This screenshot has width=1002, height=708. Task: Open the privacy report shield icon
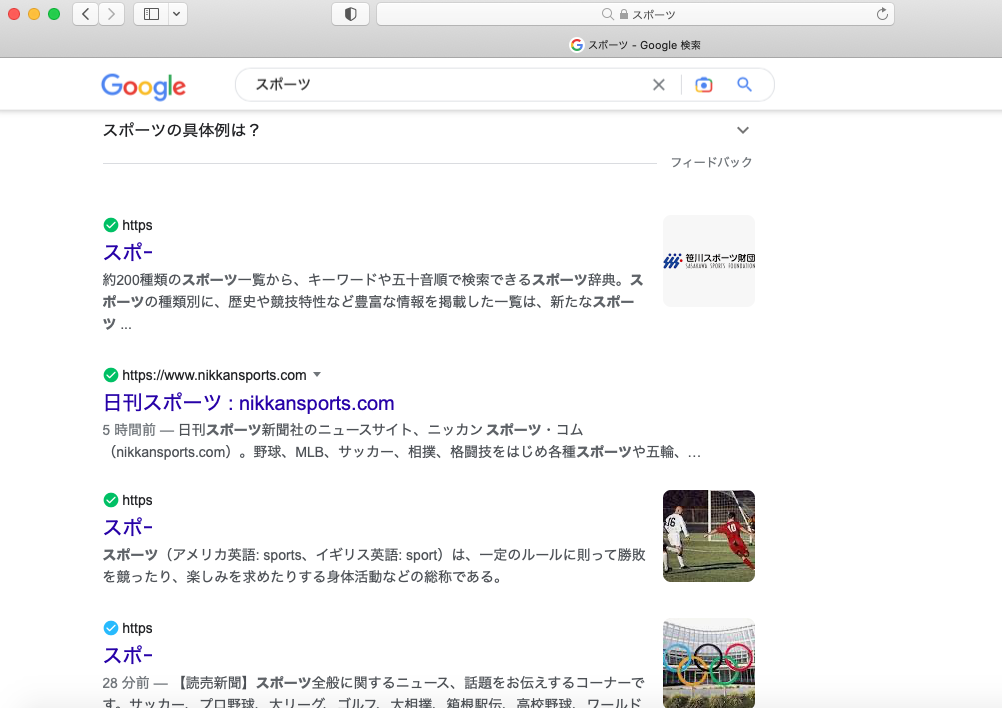(350, 14)
